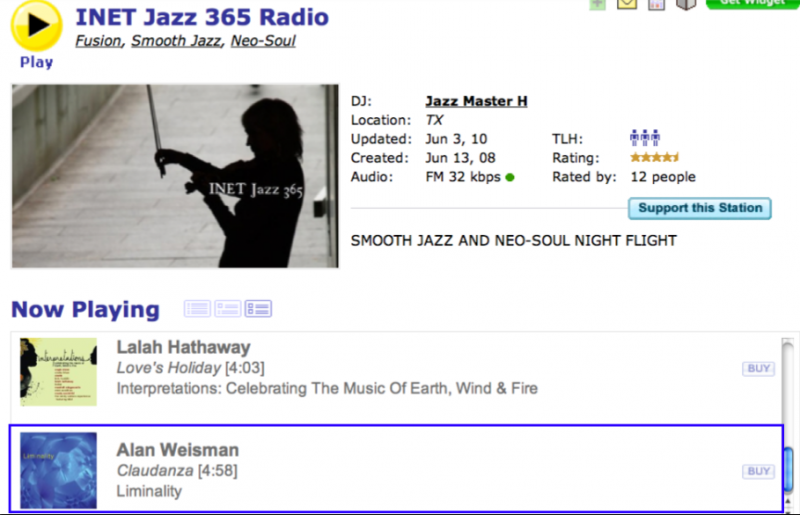
Task: Click the Support this Station button
Action: (x=700, y=208)
